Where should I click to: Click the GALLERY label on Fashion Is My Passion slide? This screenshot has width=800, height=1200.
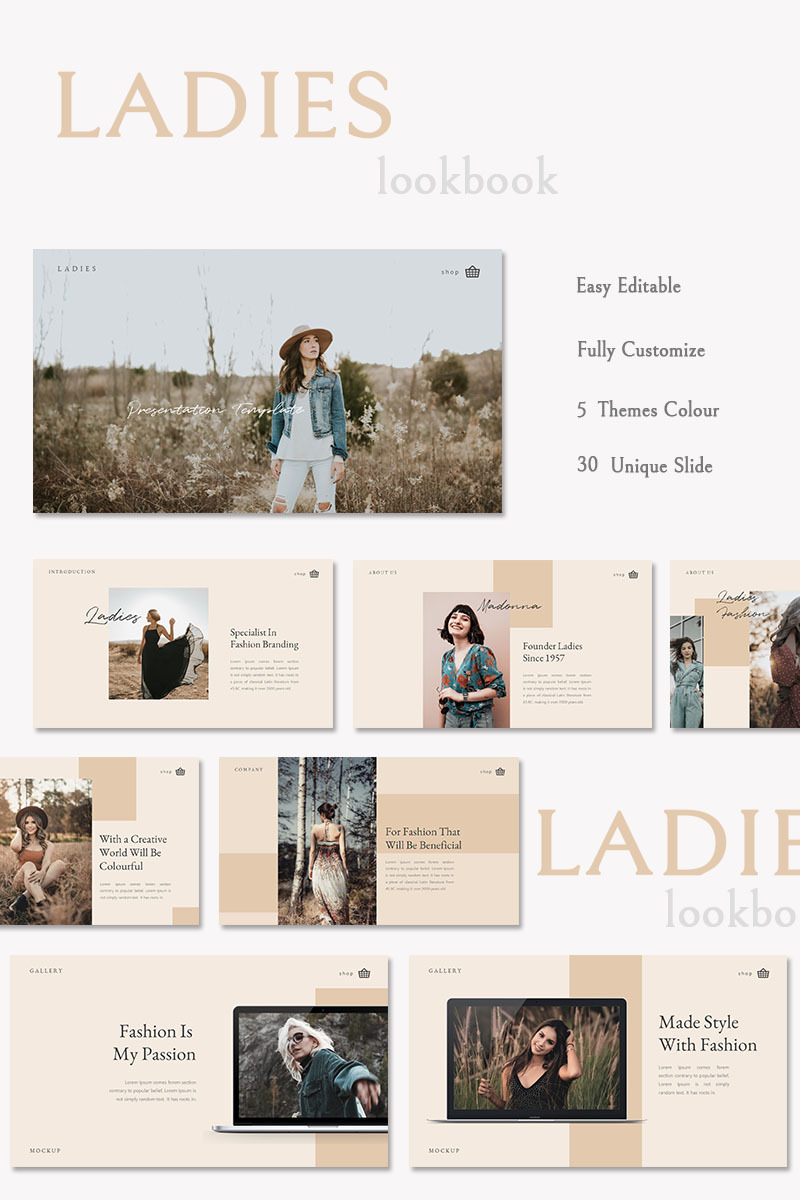[46, 971]
